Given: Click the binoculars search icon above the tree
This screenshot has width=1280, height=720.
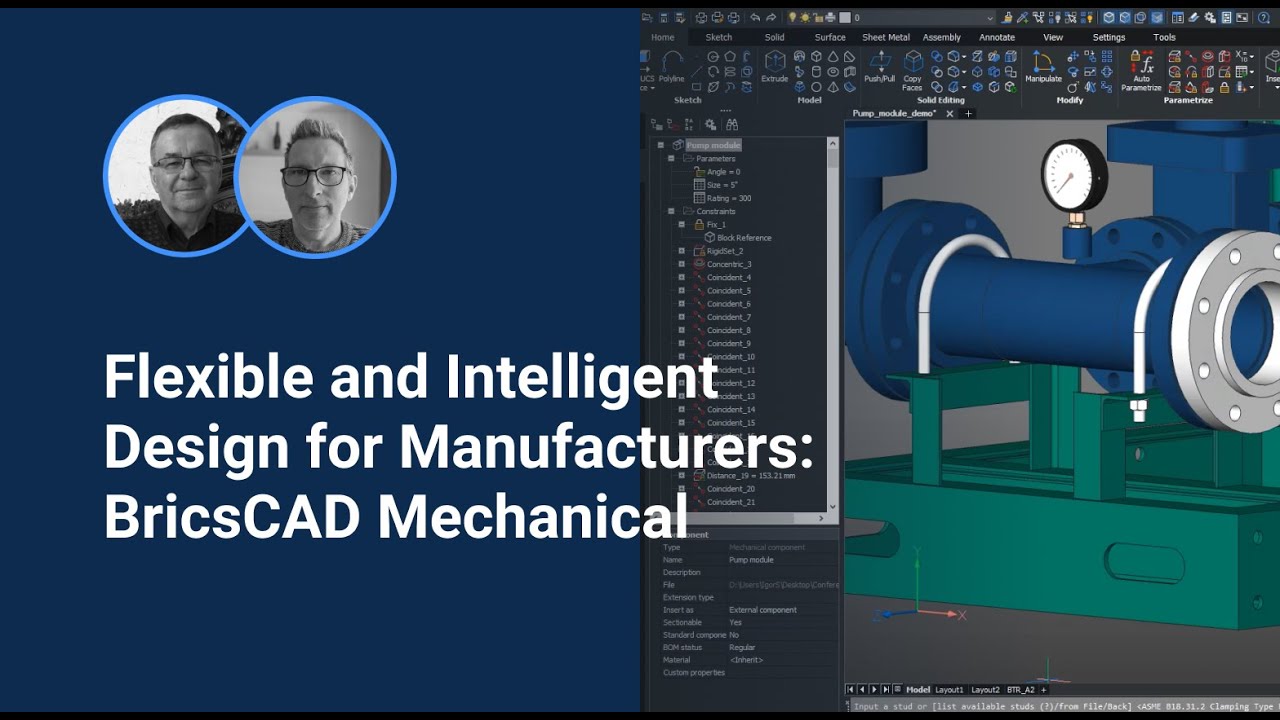Looking at the screenshot, I should [732, 124].
